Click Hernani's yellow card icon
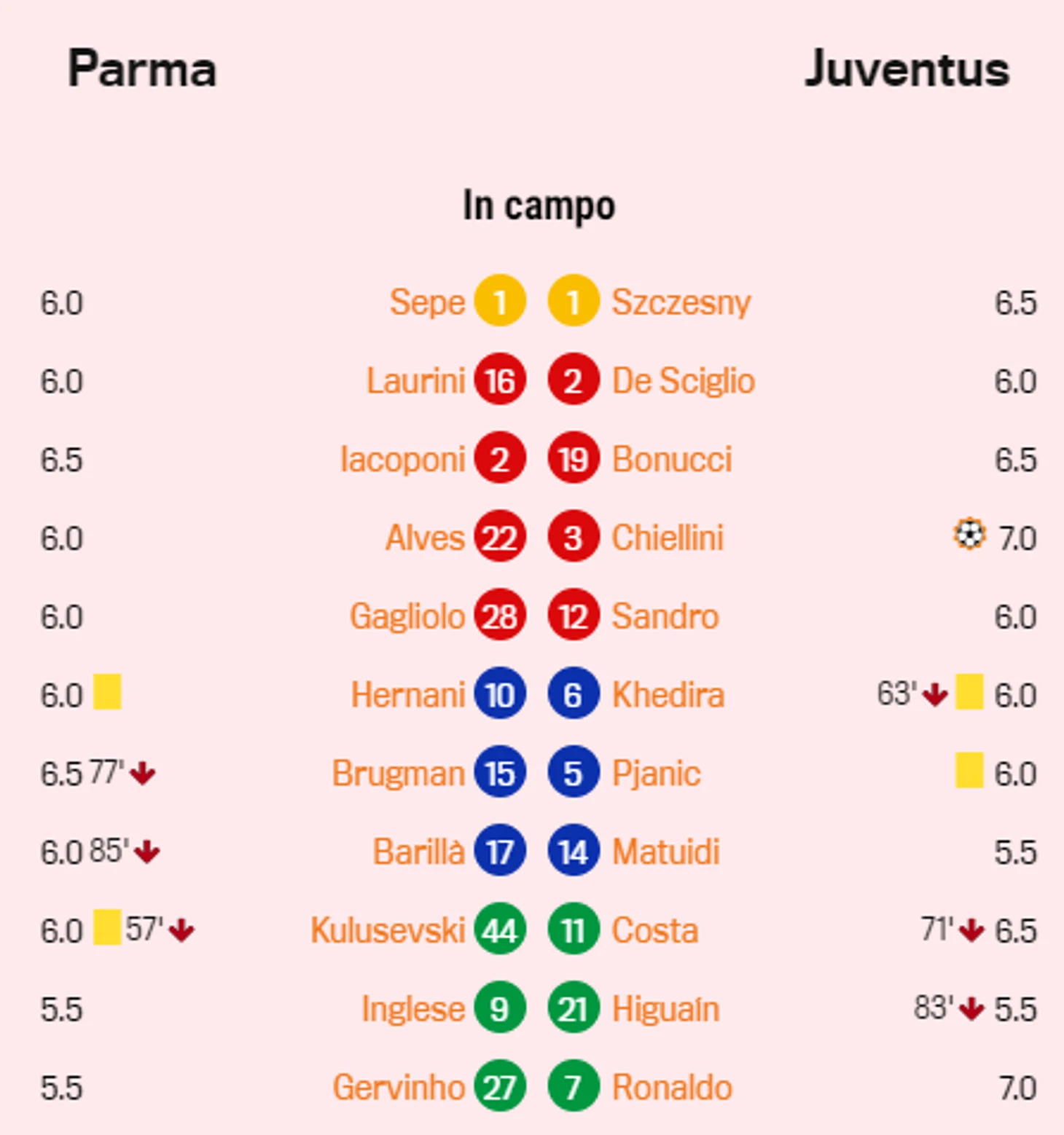Screen dimensions: 1064x1135 click(x=107, y=691)
